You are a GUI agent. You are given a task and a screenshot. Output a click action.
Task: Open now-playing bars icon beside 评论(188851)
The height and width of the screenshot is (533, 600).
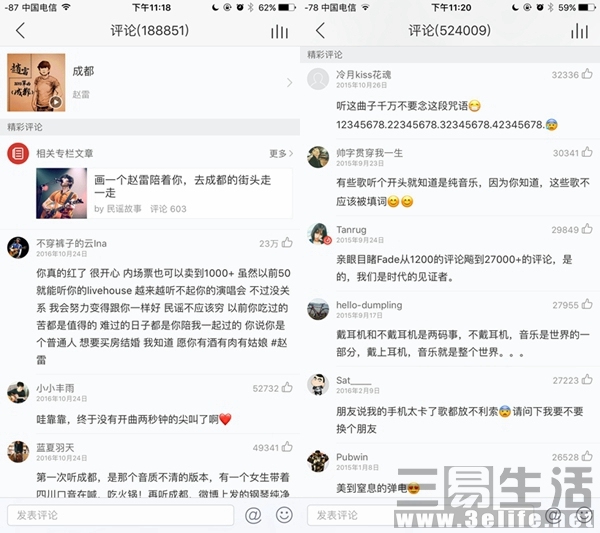click(x=279, y=32)
